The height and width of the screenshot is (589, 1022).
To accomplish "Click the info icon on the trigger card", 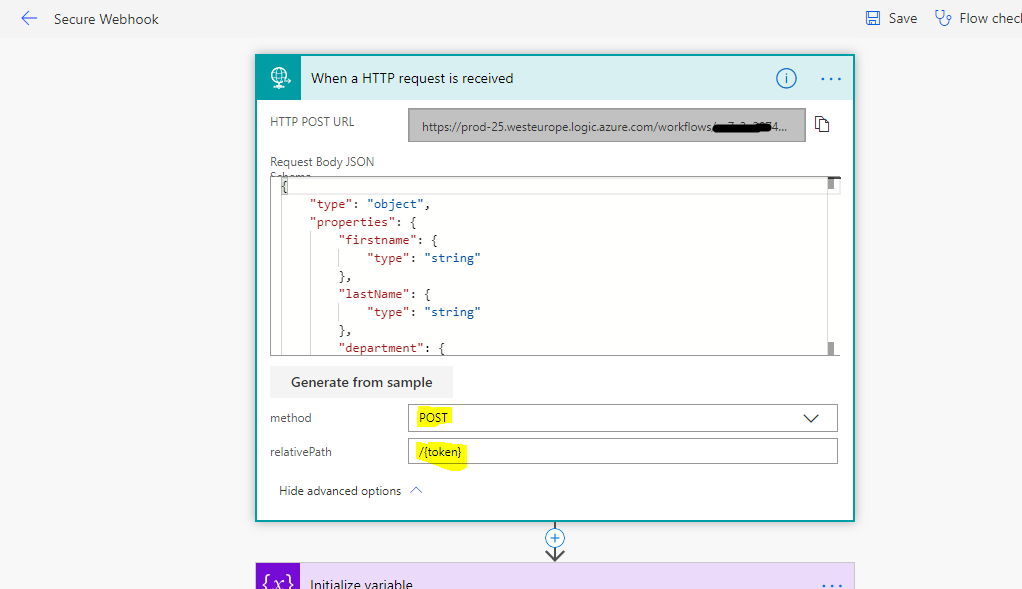I will 786,78.
